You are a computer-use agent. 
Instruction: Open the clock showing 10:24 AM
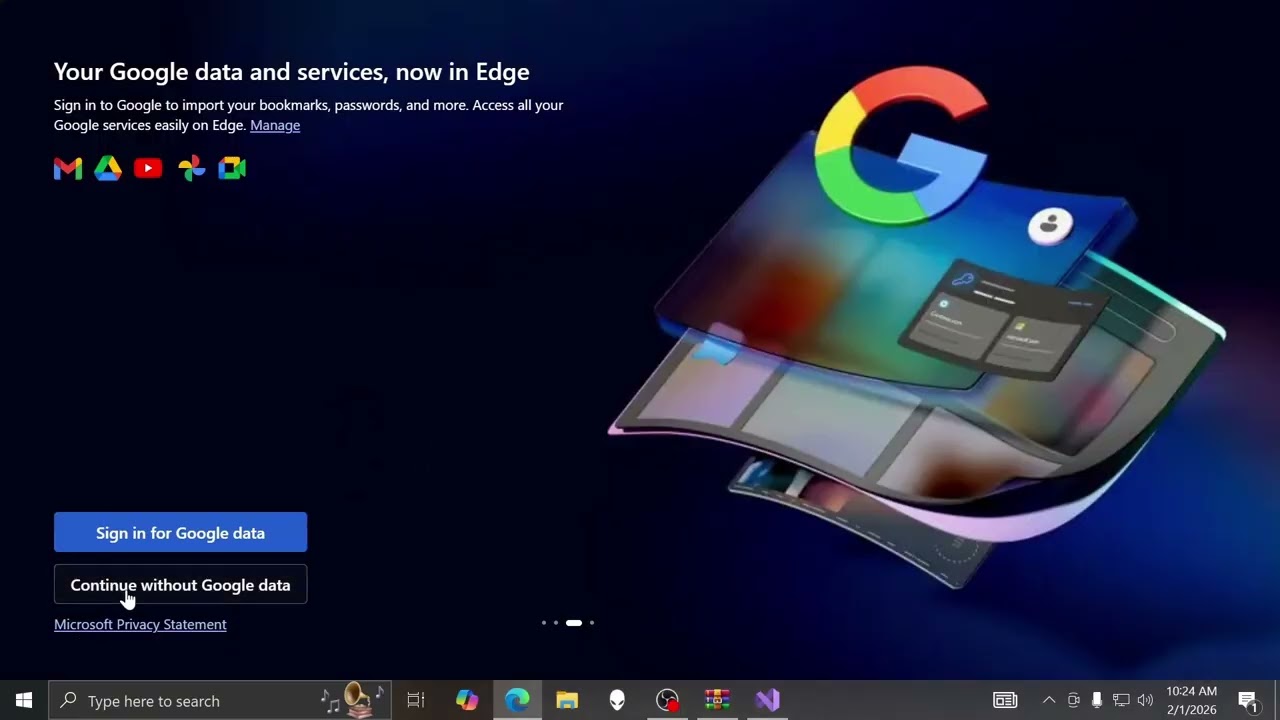tap(1191, 701)
